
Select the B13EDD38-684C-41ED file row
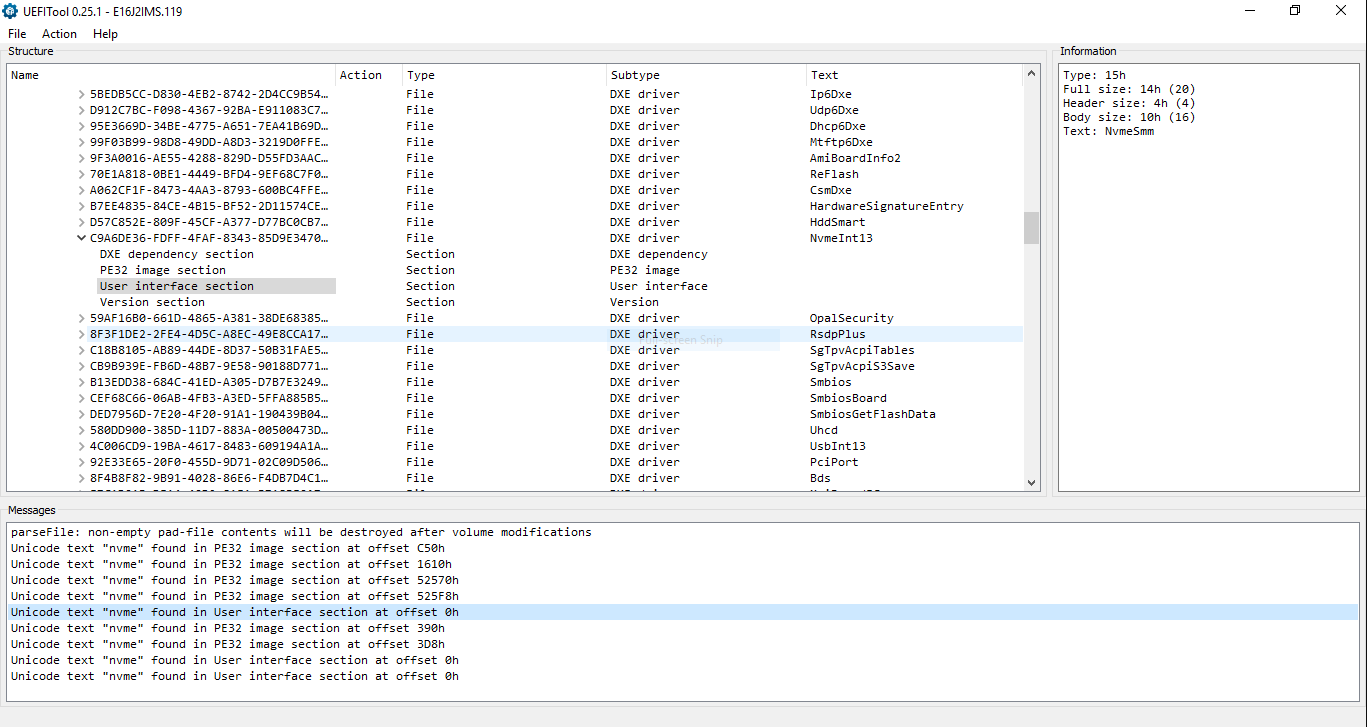(x=516, y=382)
